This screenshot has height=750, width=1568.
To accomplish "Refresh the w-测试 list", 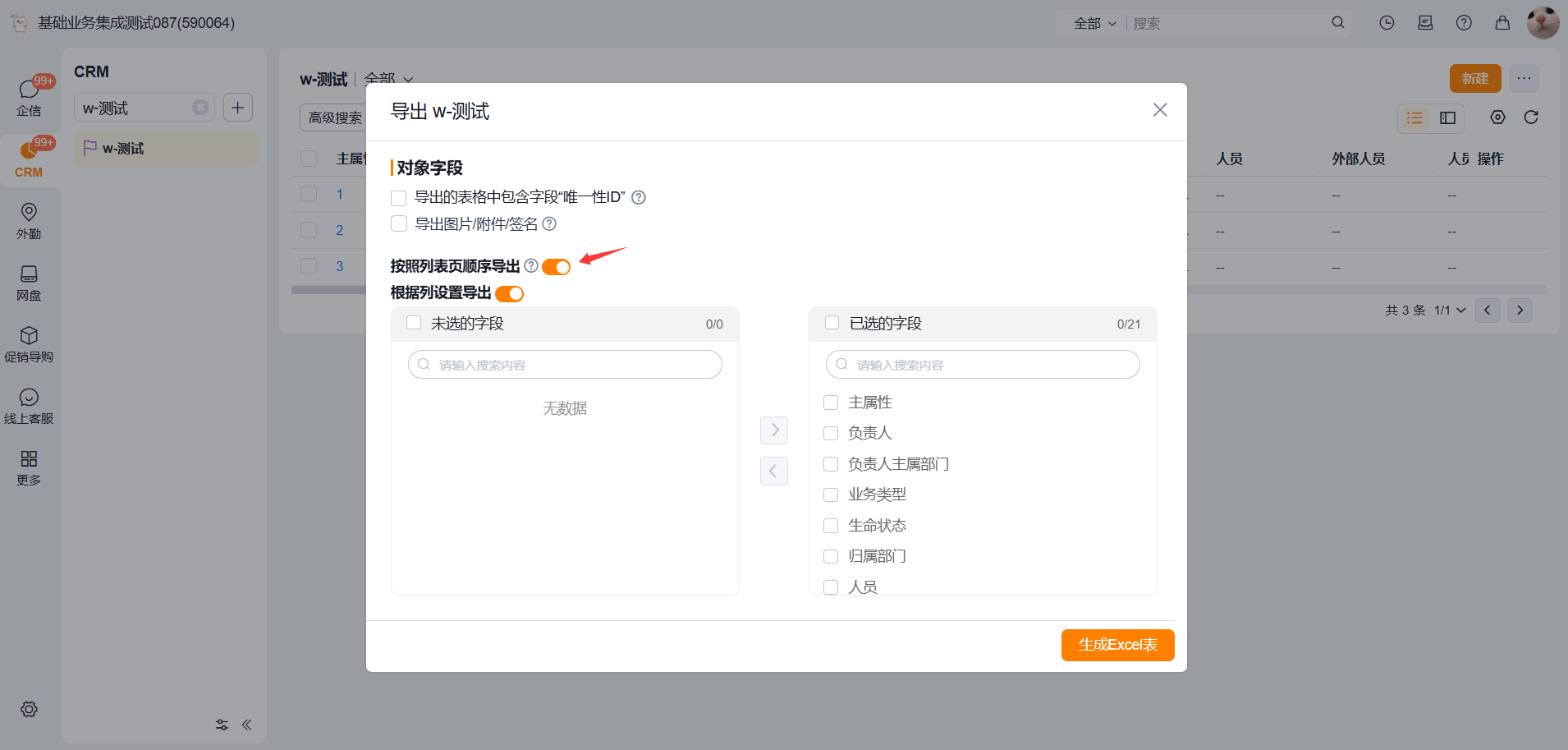I will [x=1531, y=117].
